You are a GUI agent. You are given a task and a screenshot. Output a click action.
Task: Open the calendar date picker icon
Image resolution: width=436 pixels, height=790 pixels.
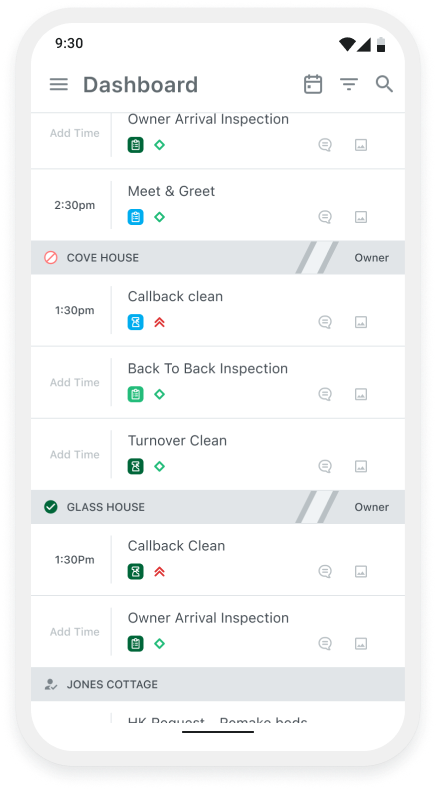point(313,84)
